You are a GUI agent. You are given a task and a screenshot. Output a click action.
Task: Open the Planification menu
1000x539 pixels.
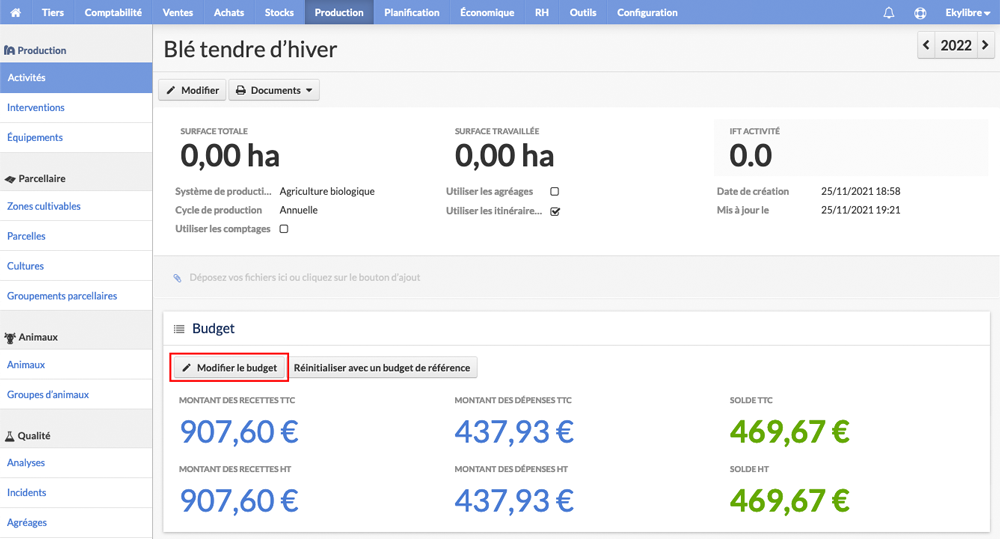click(411, 12)
